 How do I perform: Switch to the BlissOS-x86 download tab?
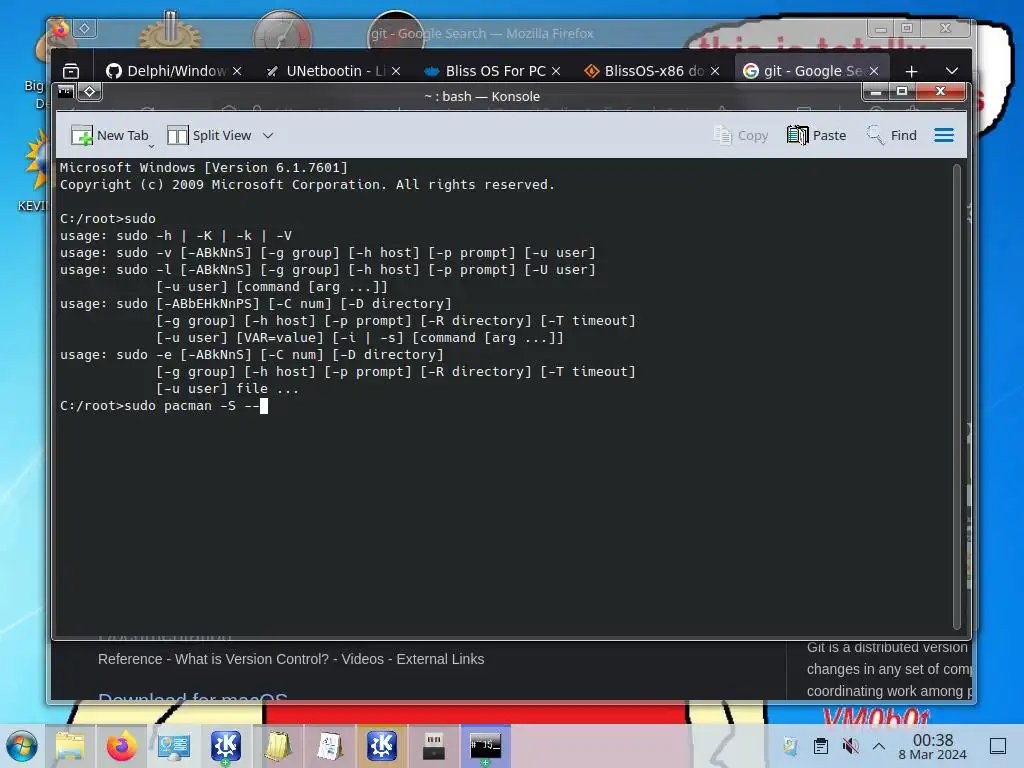[644, 71]
